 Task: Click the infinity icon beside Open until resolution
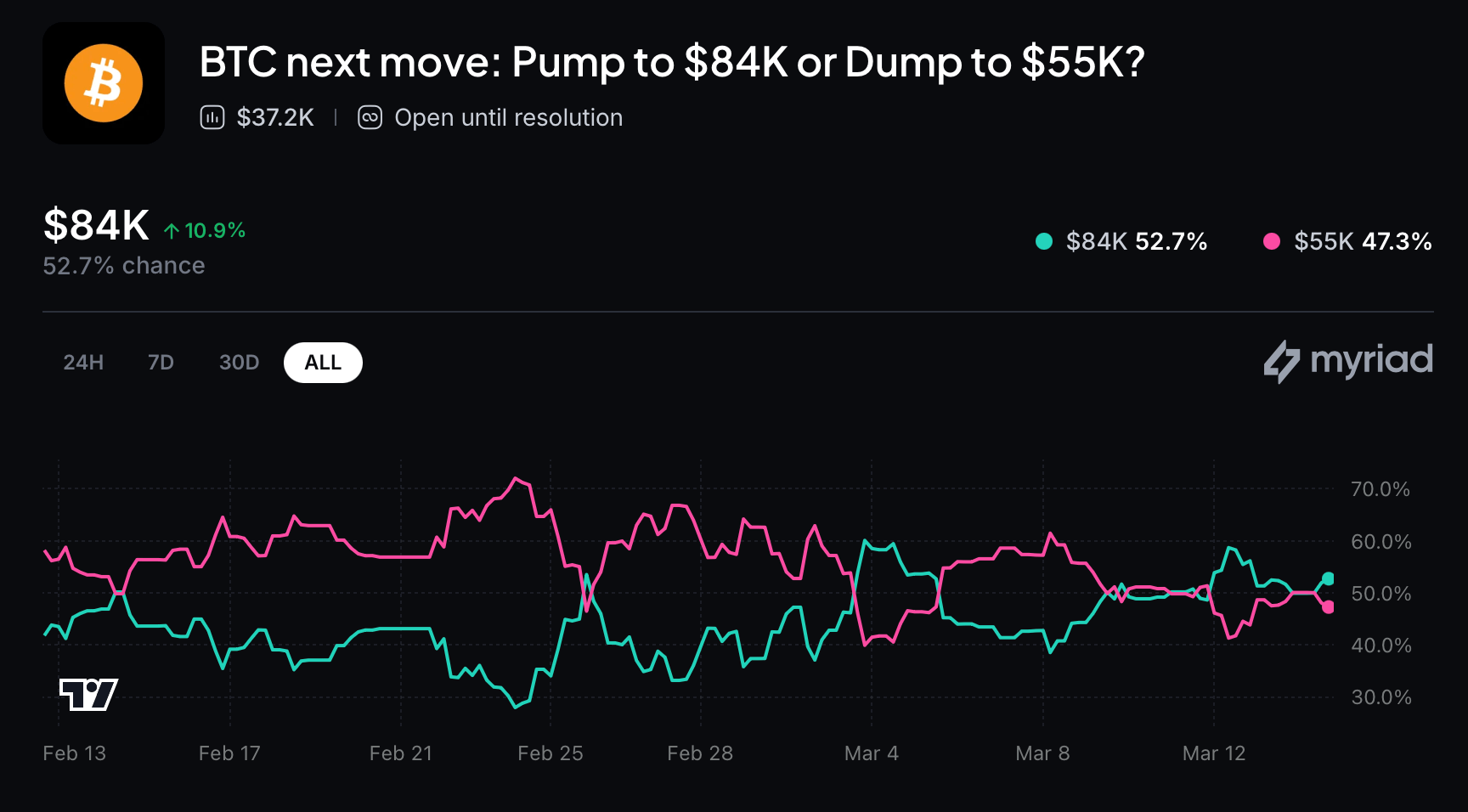pyautogui.click(x=370, y=117)
